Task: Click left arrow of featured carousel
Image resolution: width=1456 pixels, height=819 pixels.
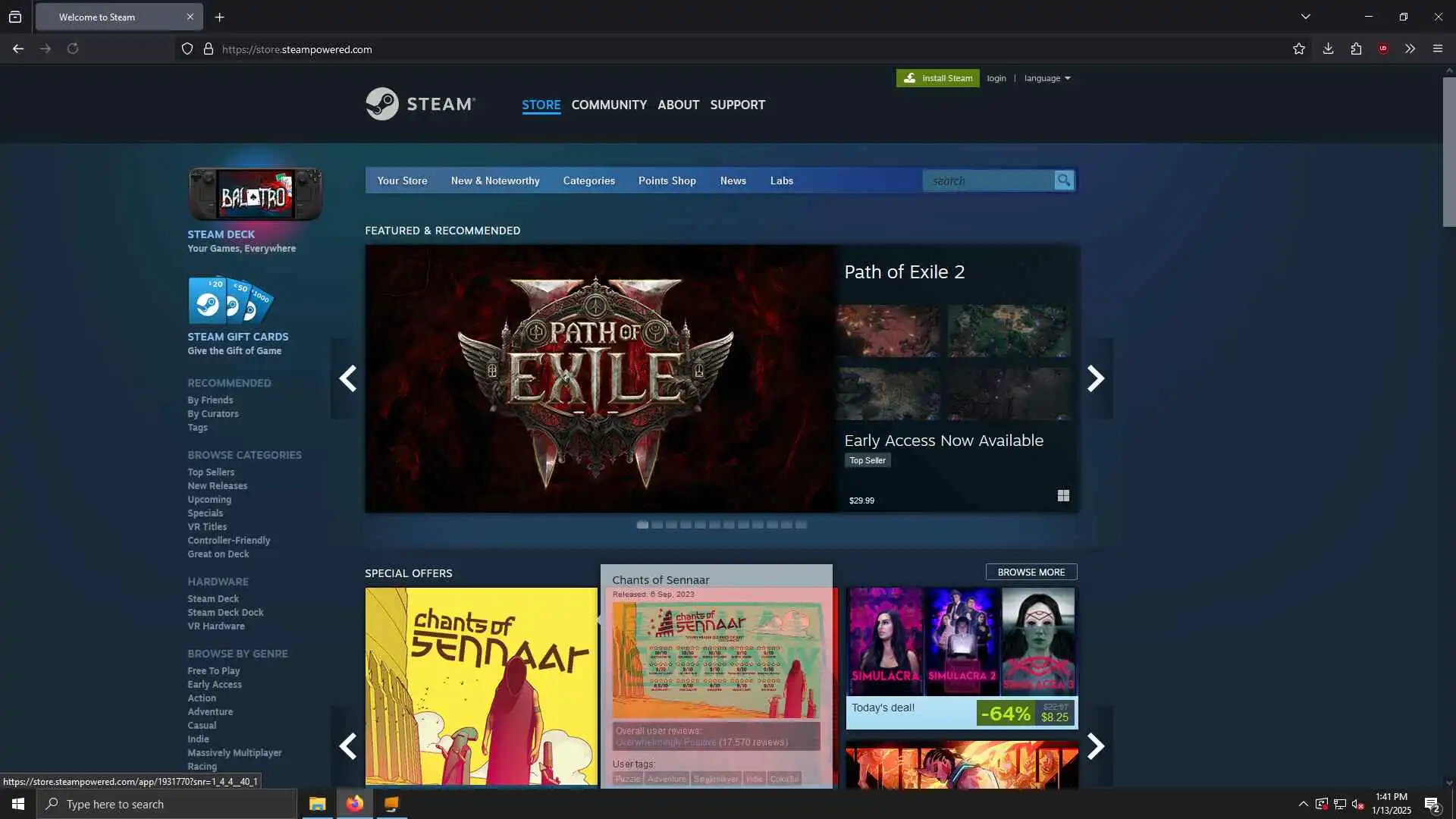Action: (347, 378)
